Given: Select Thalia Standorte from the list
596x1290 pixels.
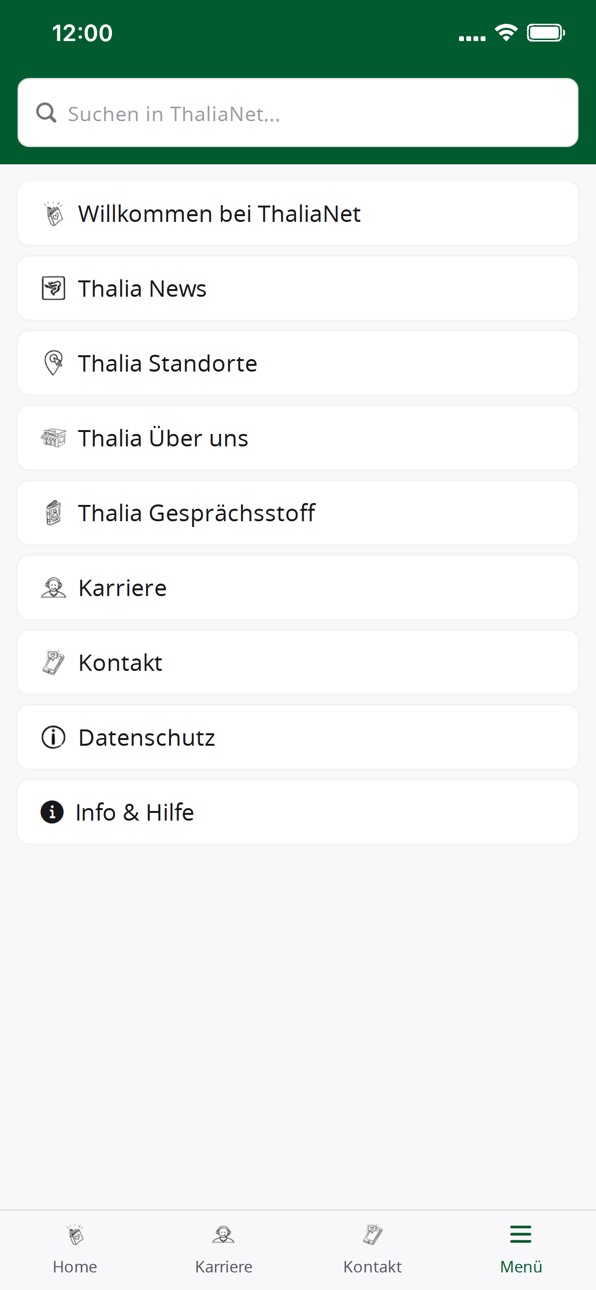Looking at the screenshot, I should point(298,363).
